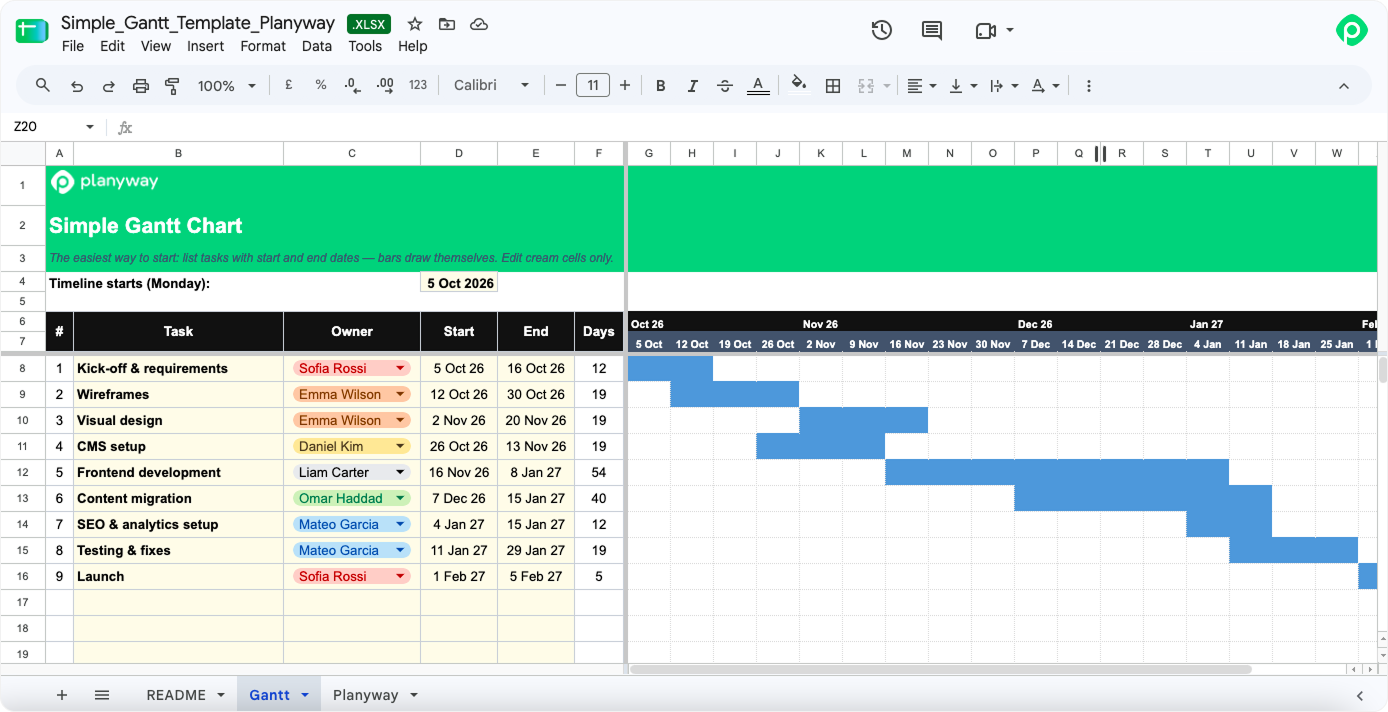
Task: Click the Sheets home icon
Action: [32, 31]
